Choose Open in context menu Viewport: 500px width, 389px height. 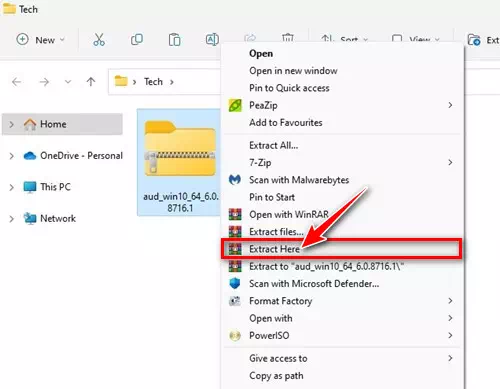click(x=261, y=53)
